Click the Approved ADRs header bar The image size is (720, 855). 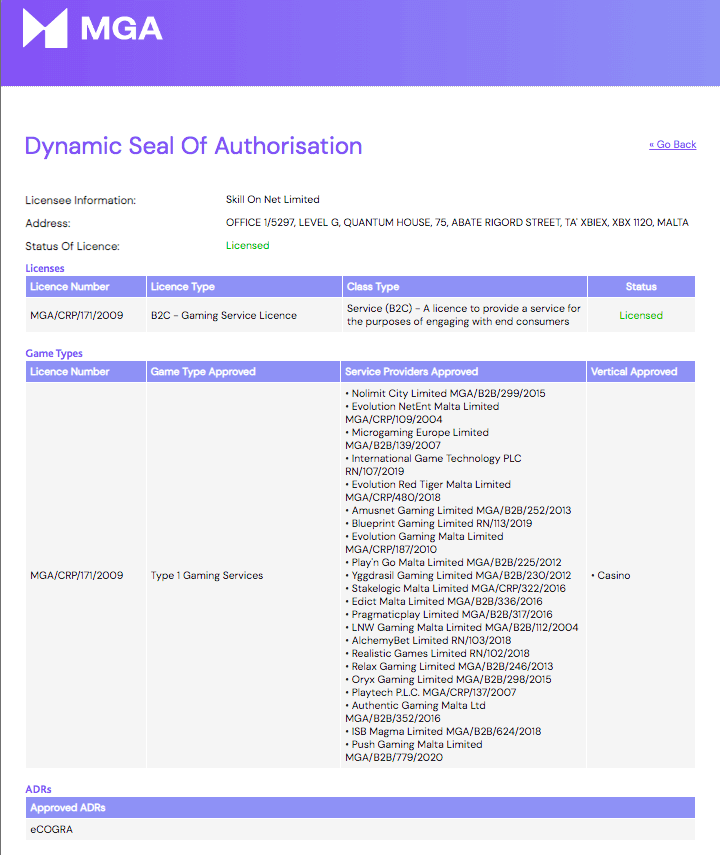click(x=360, y=808)
